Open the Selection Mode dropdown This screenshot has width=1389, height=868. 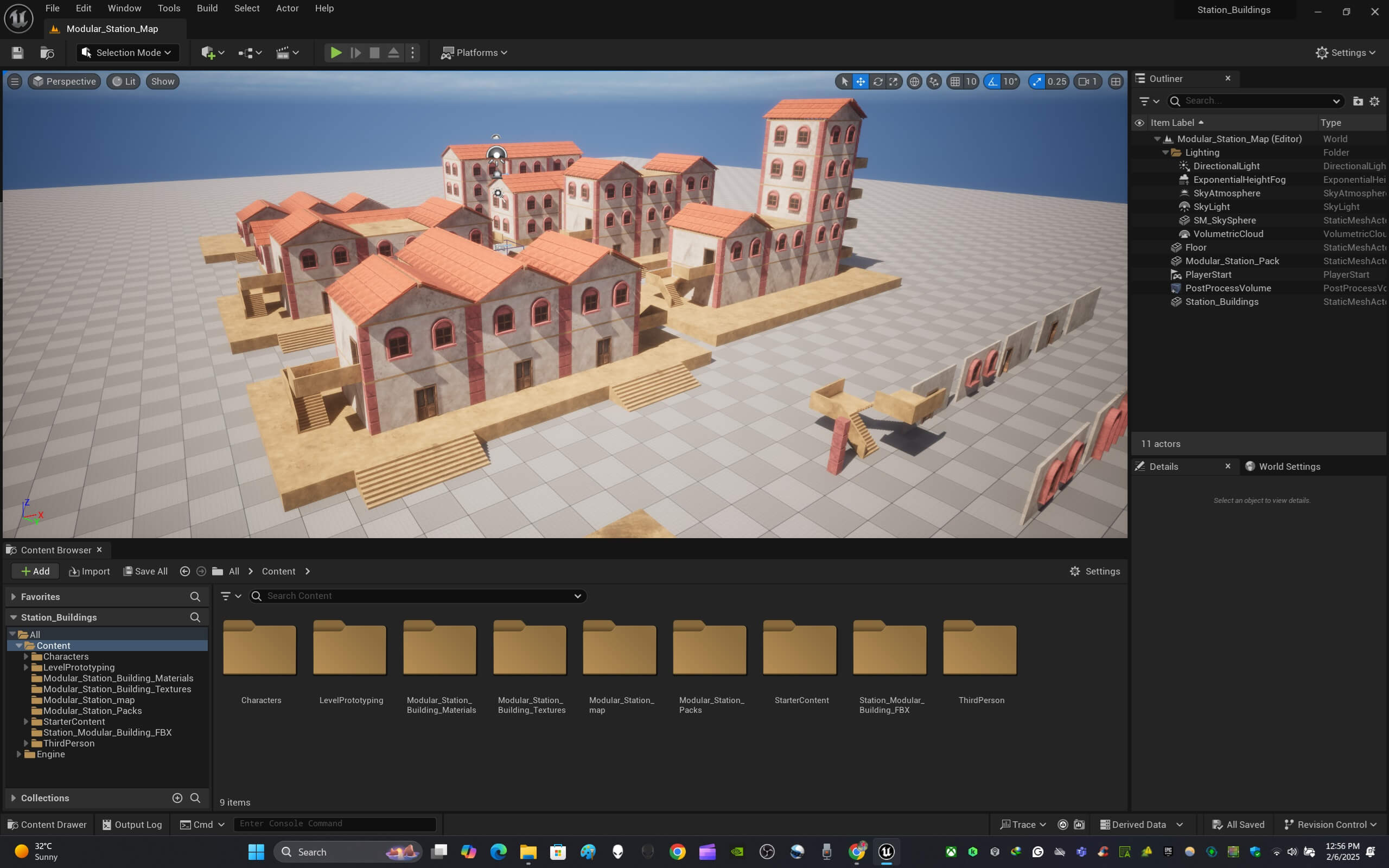click(x=128, y=53)
